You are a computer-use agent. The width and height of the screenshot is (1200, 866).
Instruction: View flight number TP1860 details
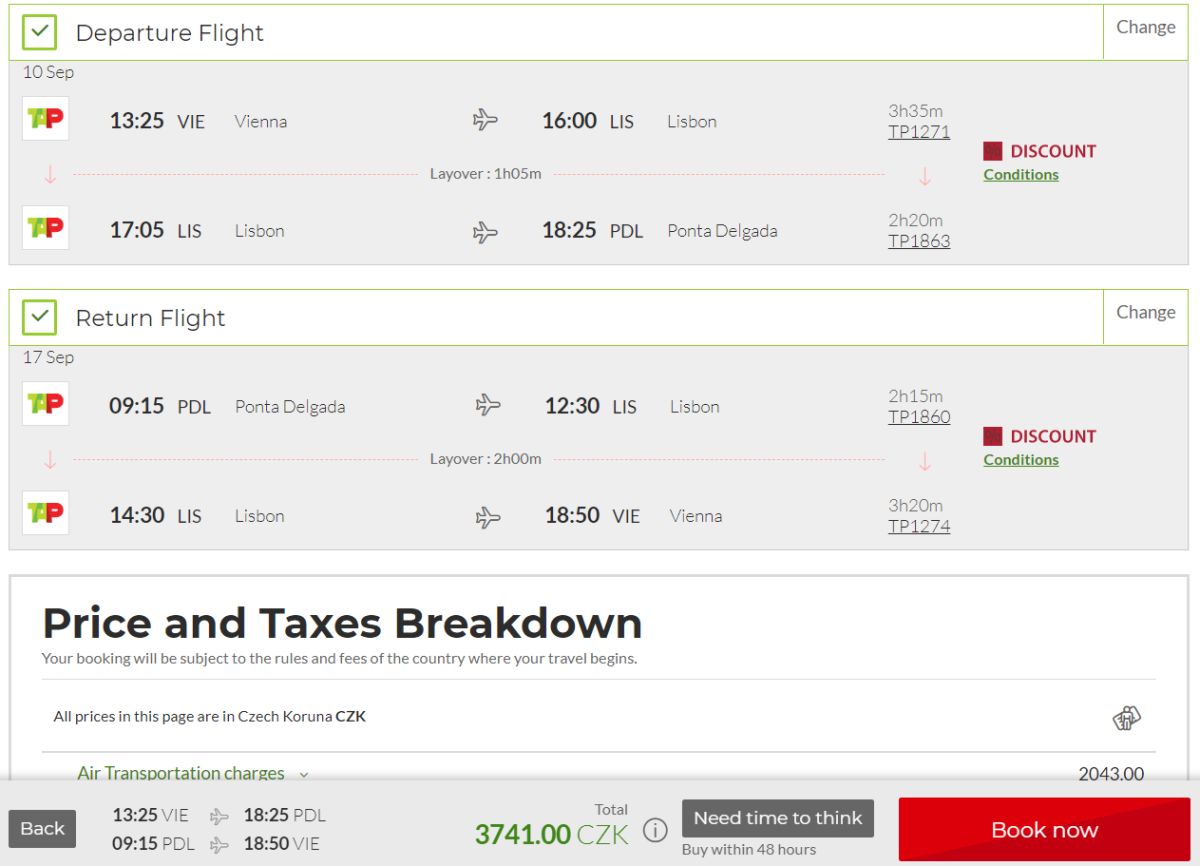pos(918,417)
